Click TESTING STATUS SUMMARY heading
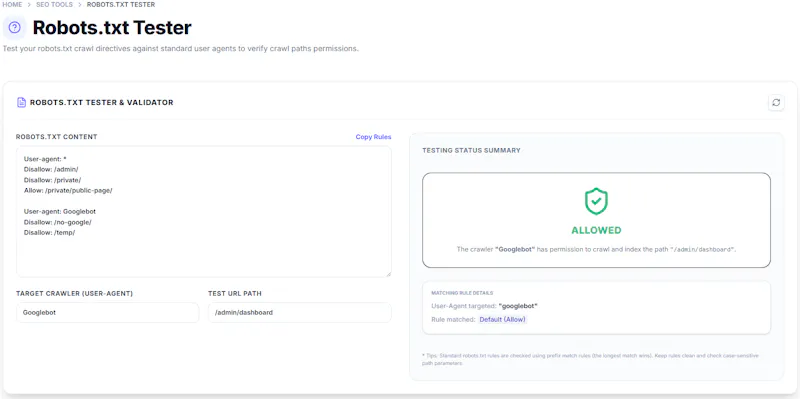Screen dimensions: 800x399 point(471,151)
